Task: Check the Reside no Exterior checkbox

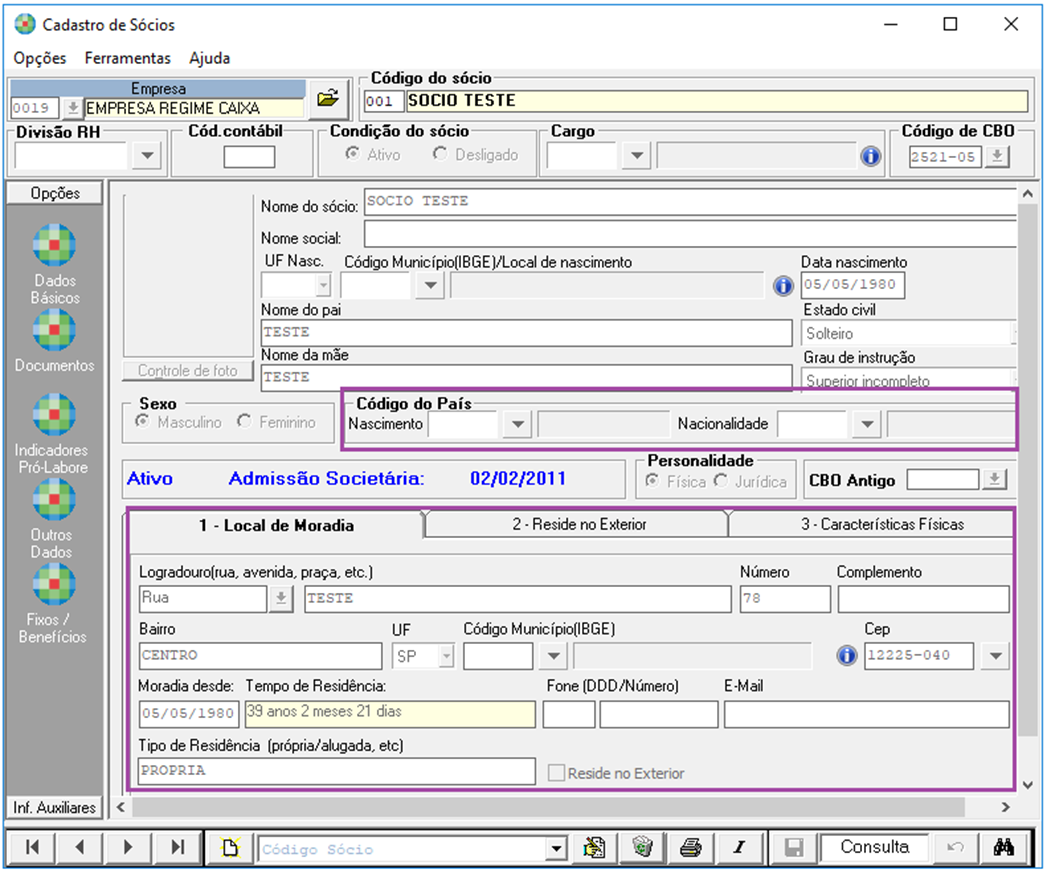Action: 556,773
